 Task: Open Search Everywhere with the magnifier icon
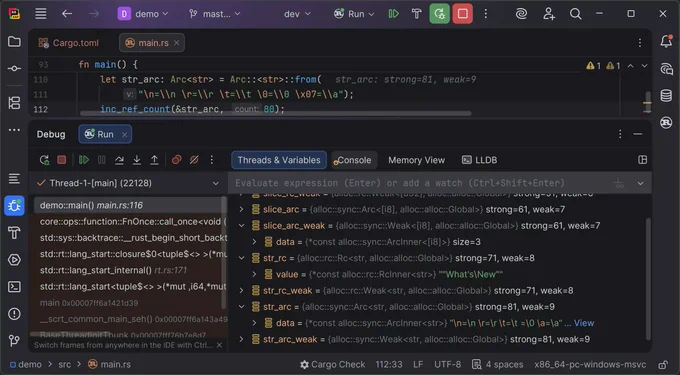[575, 14]
